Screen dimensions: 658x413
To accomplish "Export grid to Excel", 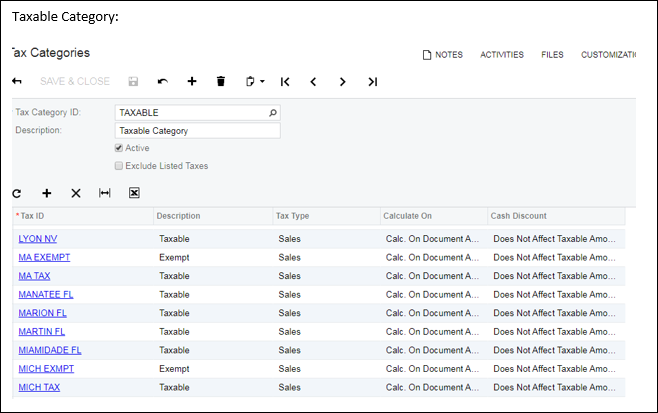I will pyautogui.click(x=133, y=193).
